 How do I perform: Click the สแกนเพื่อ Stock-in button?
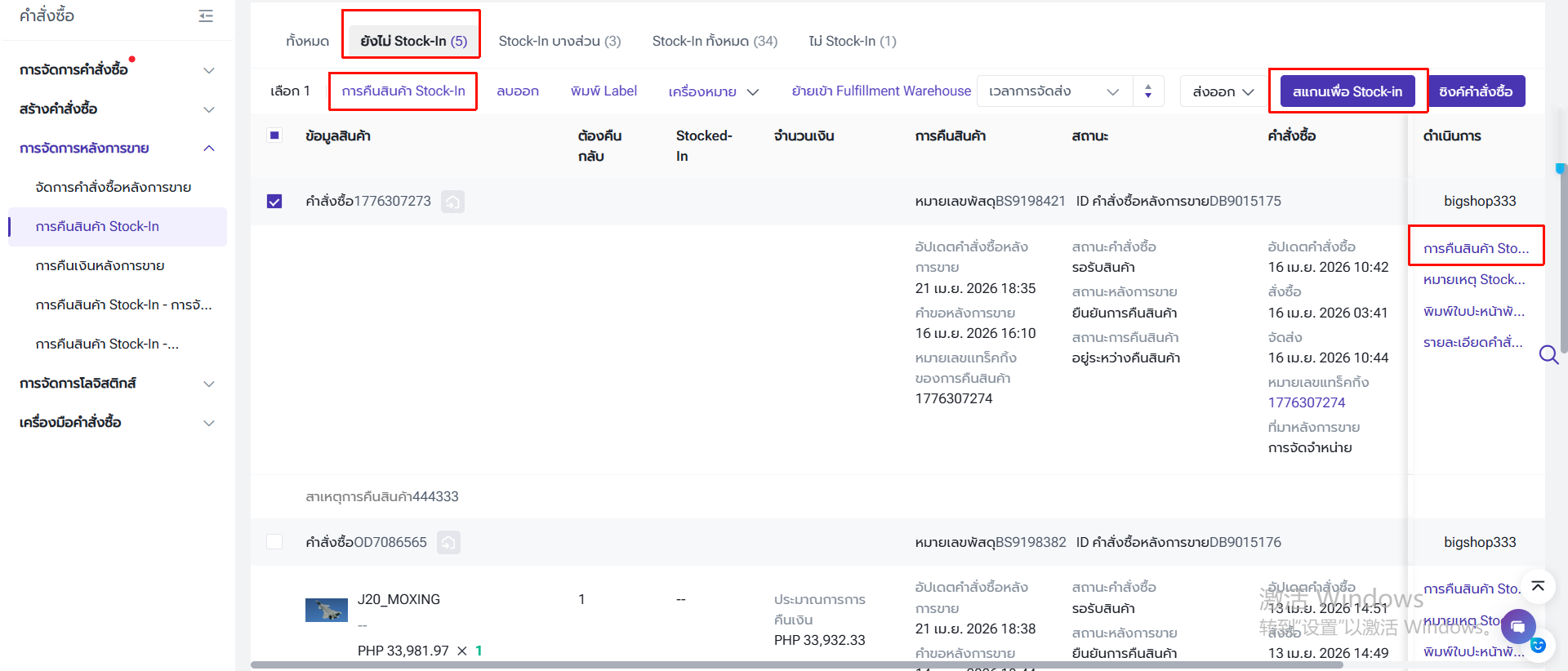[1347, 91]
